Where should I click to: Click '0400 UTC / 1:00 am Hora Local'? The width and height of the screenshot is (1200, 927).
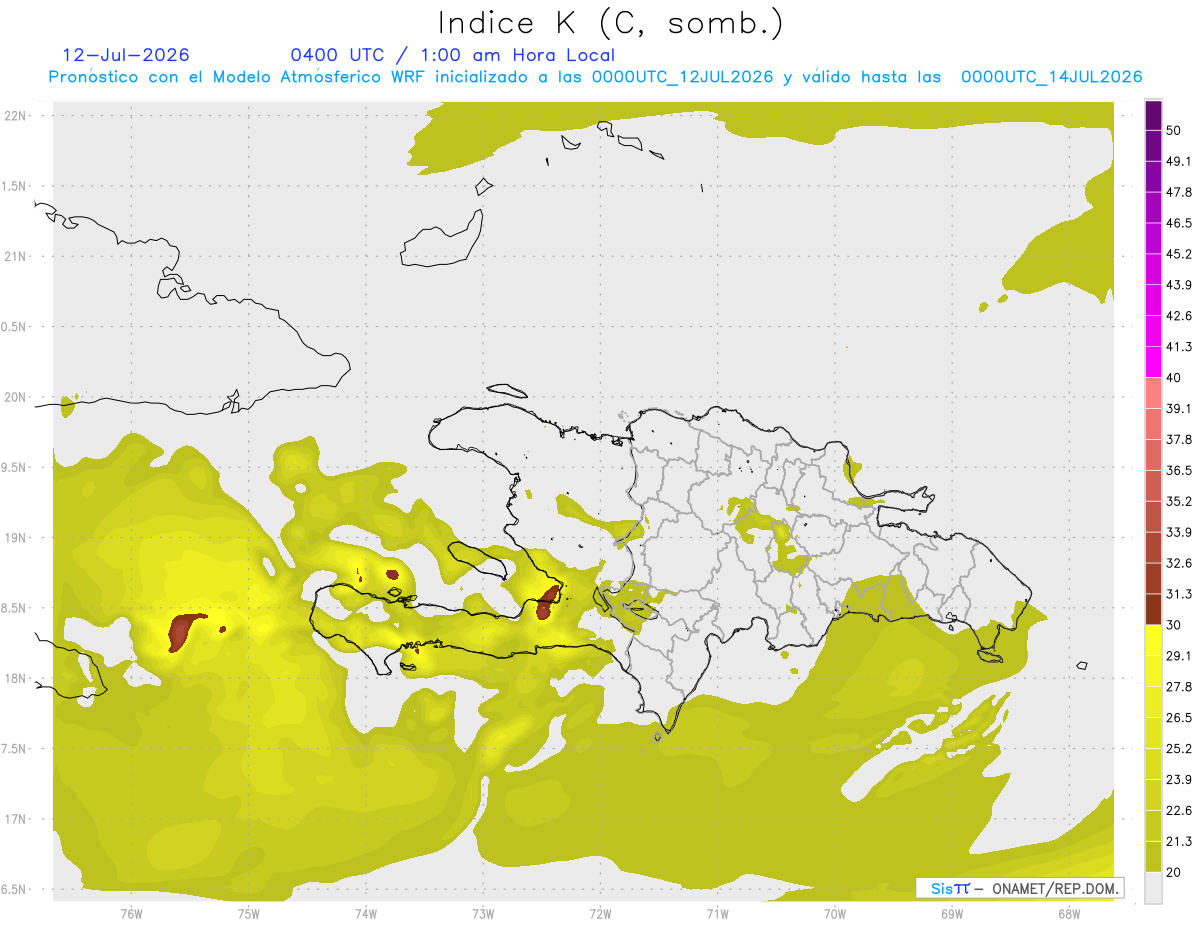452,55
